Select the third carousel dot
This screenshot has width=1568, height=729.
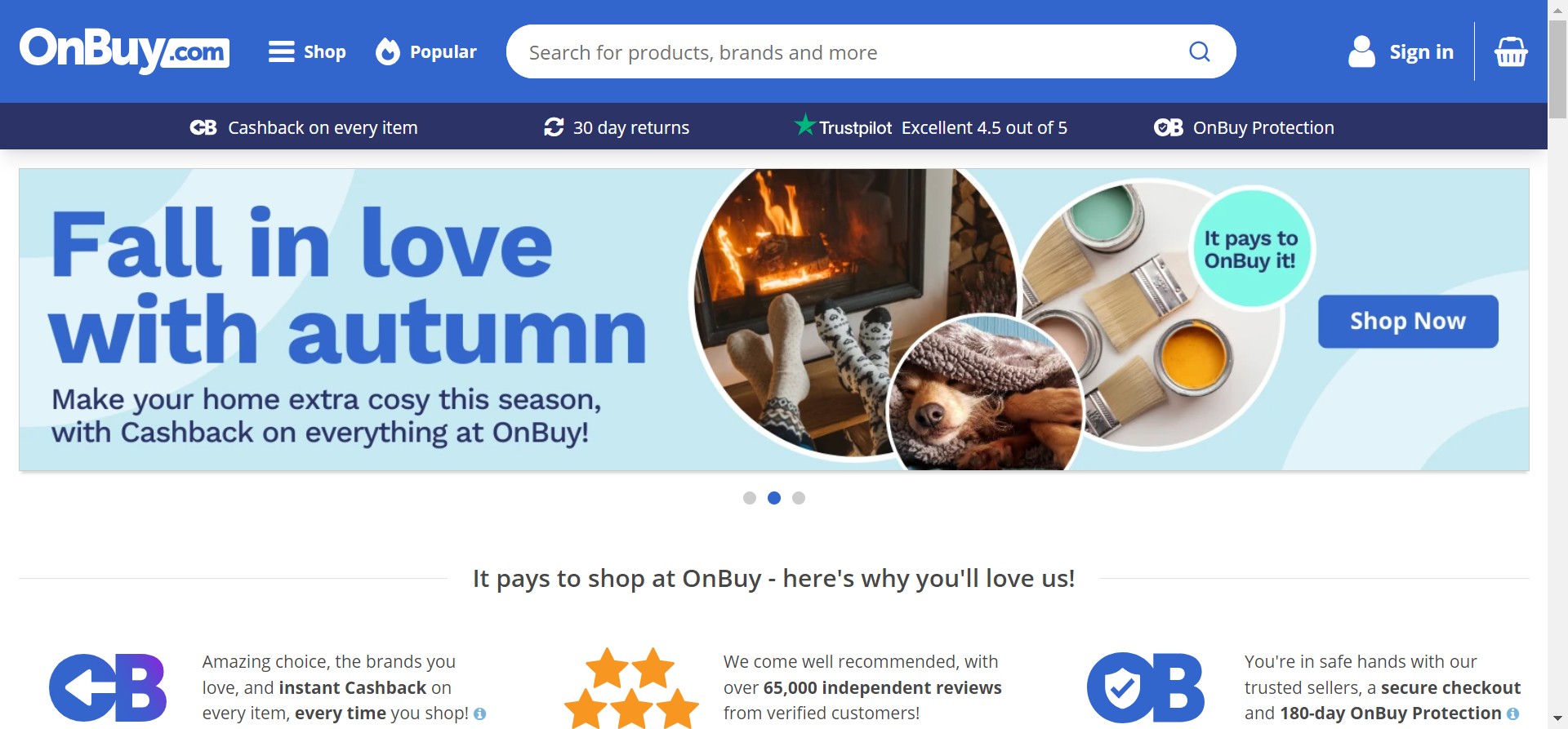pos(799,498)
